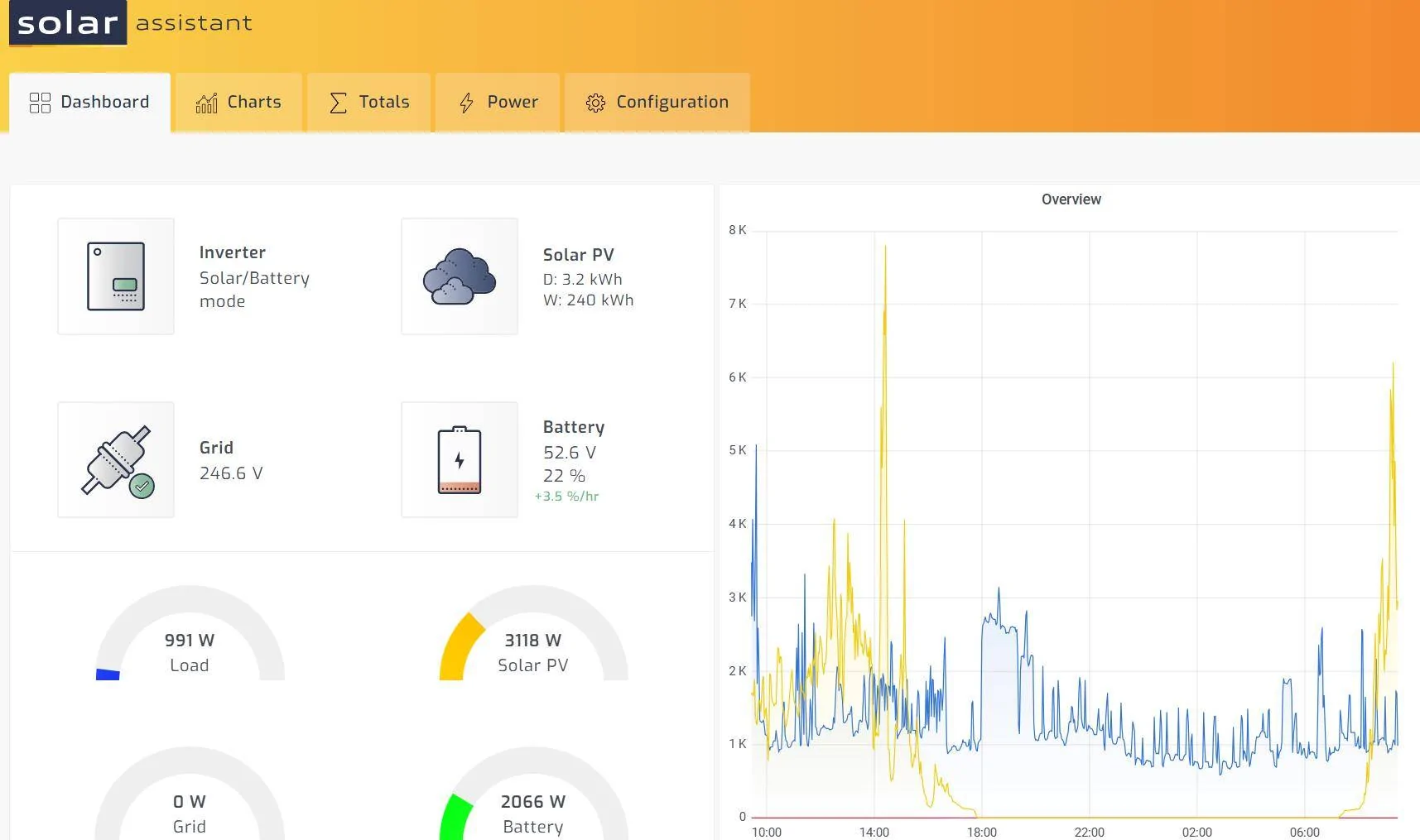Select the Battery charging icon

[x=460, y=460]
